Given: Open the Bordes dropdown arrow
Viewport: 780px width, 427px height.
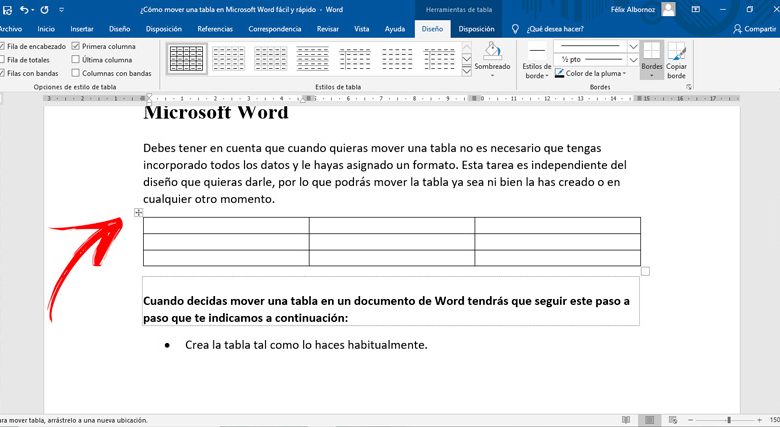Looking at the screenshot, I should [x=651, y=76].
